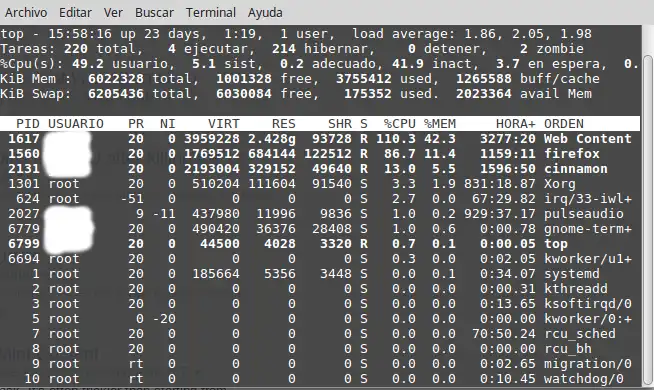The image size is (654, 390).
Task: Click the %CPU column header
Action: point(400,123)
